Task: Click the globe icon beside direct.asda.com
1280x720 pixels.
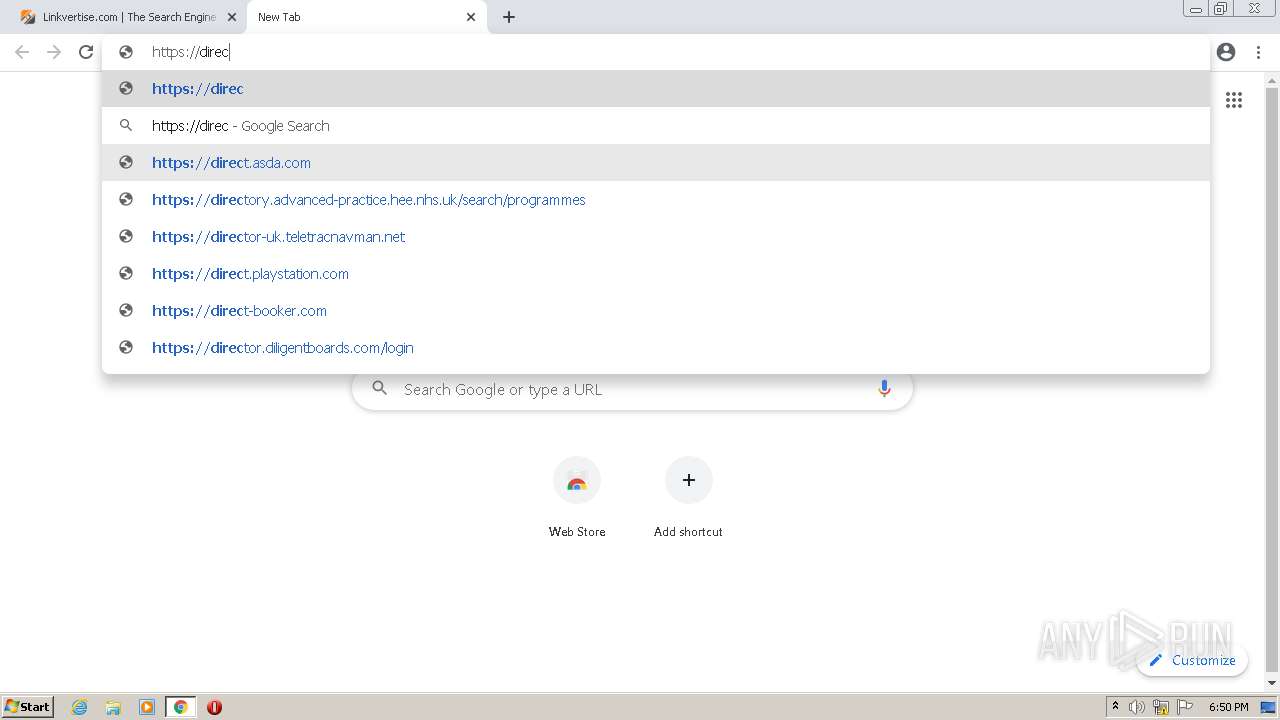Action: tap(126, 162)
